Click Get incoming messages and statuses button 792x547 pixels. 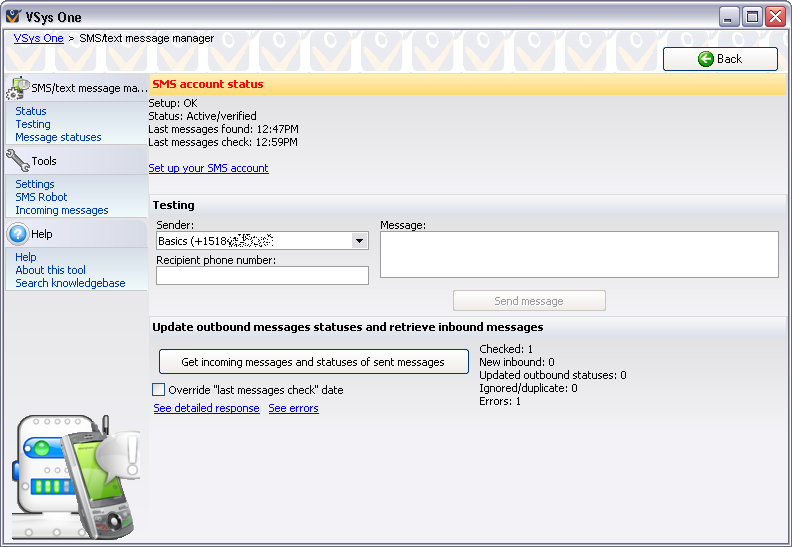(x=314, y=362)
